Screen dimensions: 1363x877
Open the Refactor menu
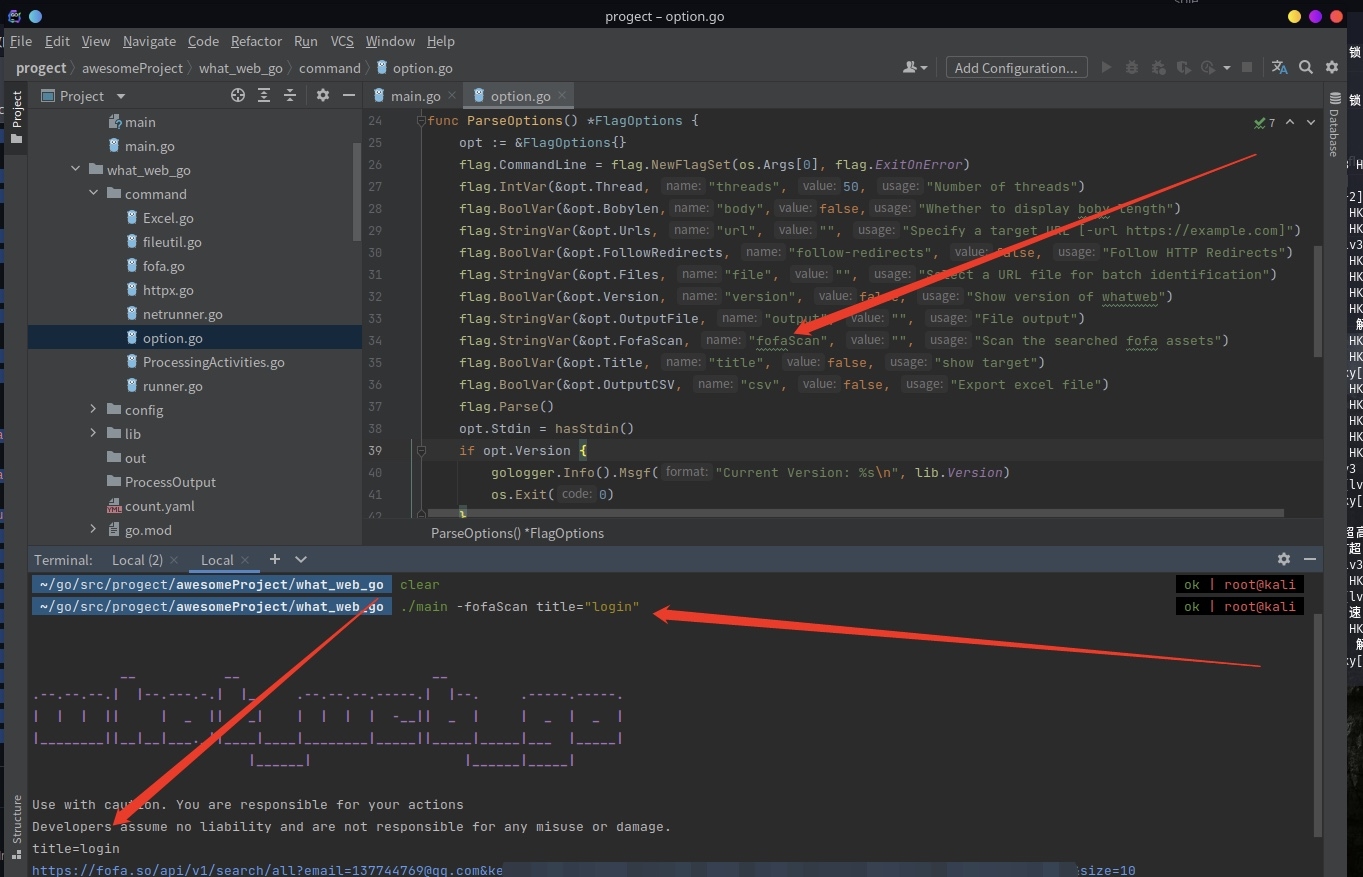[256, 41]
